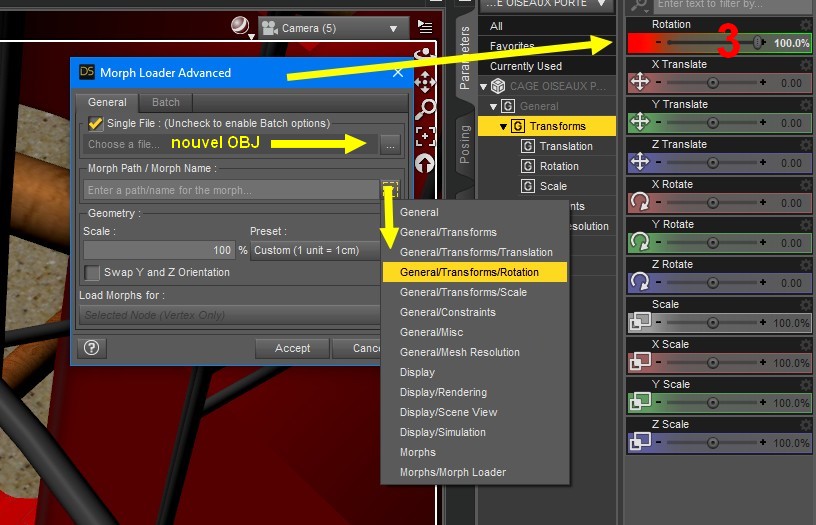Viewport: 816px width, 525px height.
Task: Open the Preset Custom unit dropdown
Action: coord(315,250)
